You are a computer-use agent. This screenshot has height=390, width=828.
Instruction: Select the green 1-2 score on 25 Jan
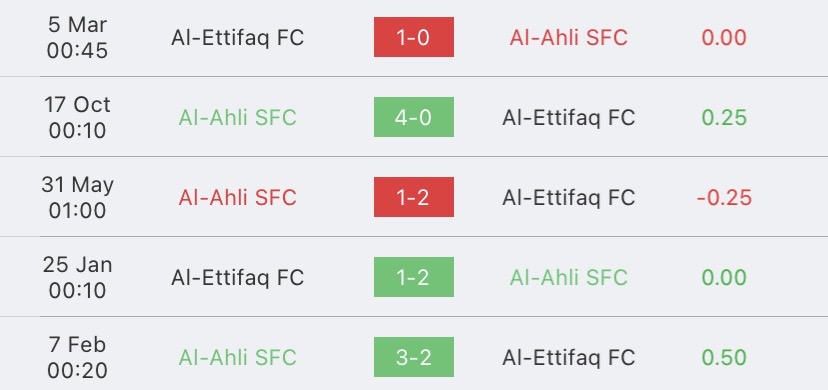coord(413,277)
